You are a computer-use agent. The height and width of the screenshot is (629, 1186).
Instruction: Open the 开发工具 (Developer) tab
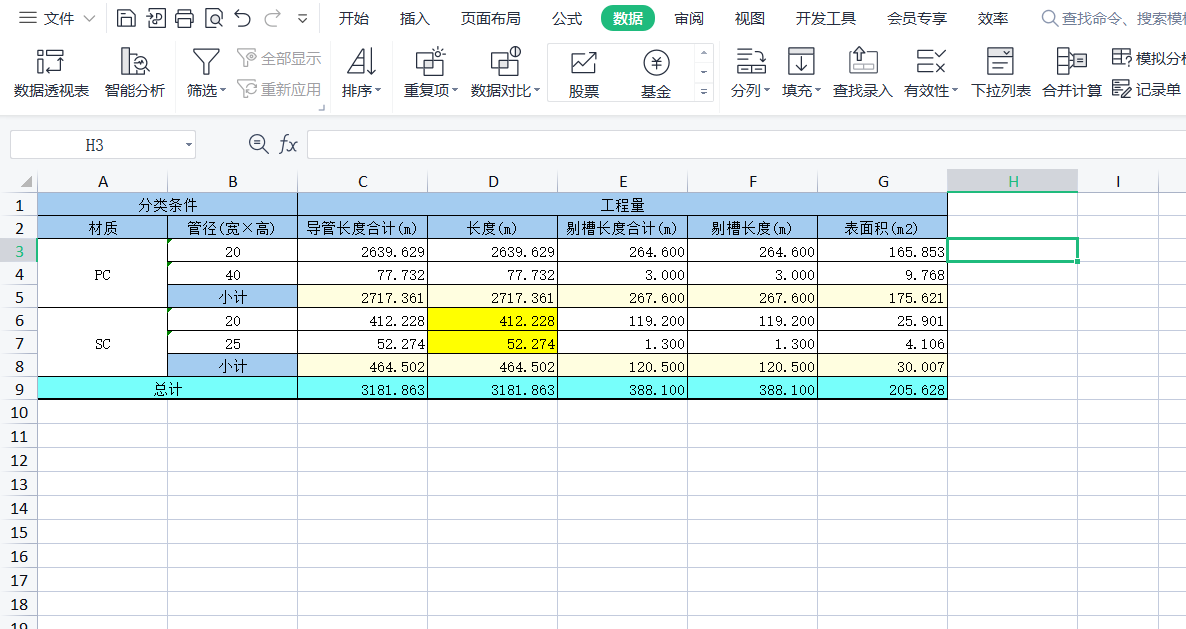825,17
